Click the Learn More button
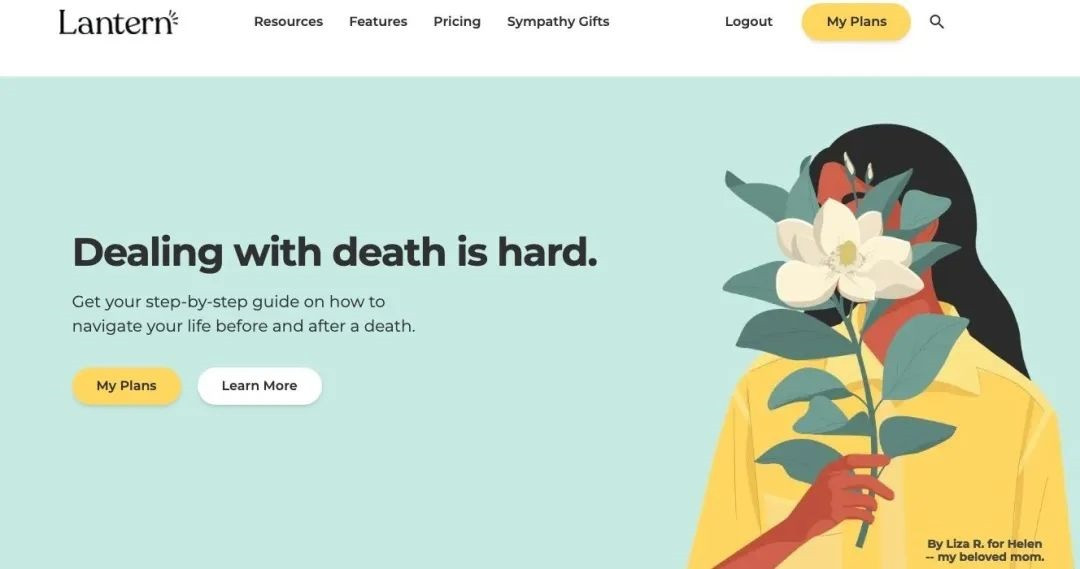The image size is (1080, 569). (x=260, y=386)
